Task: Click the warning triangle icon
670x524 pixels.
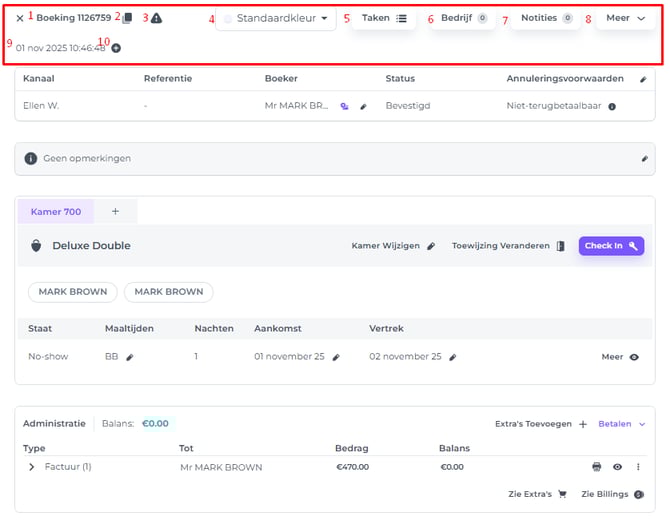Action: (156, 18)
